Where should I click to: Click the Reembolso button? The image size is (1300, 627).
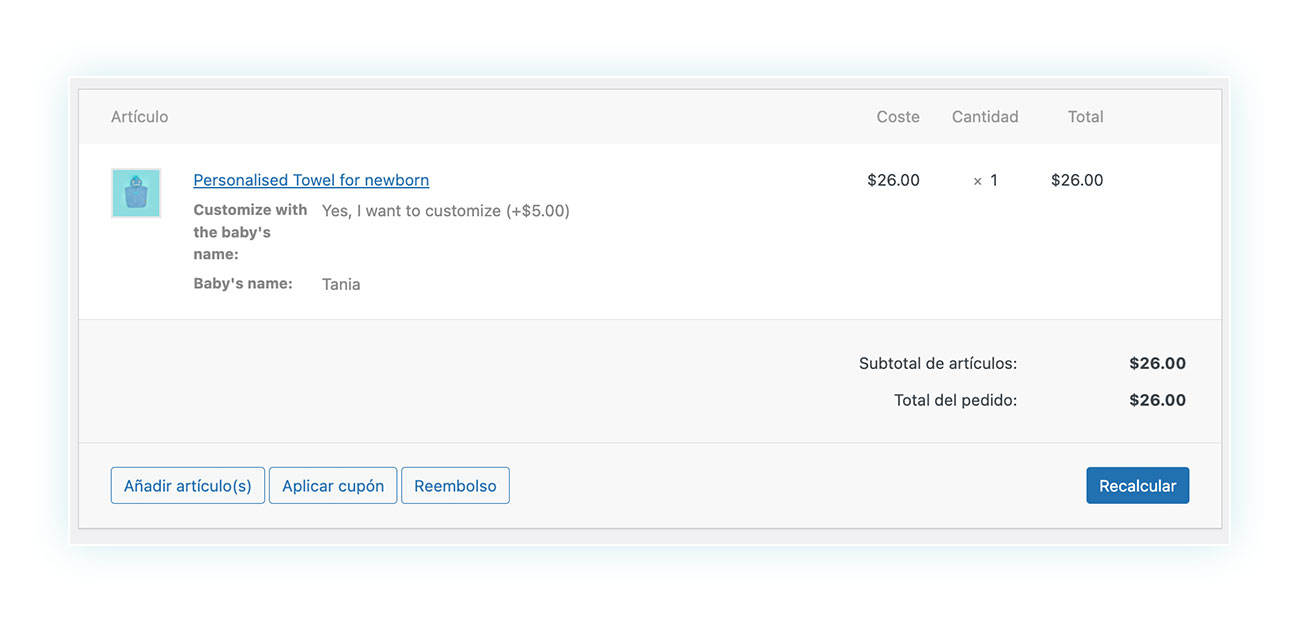click(455, 486)
